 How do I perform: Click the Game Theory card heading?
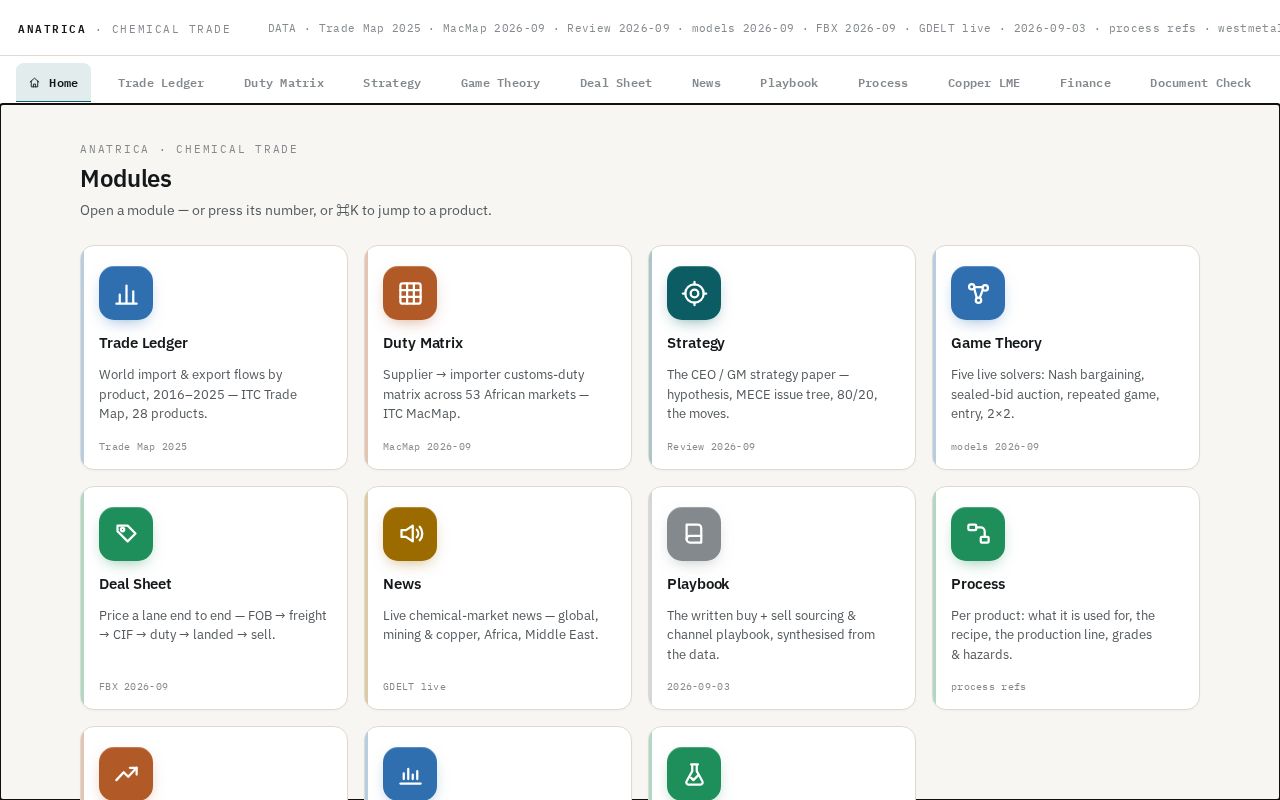(x=996, y=343)
